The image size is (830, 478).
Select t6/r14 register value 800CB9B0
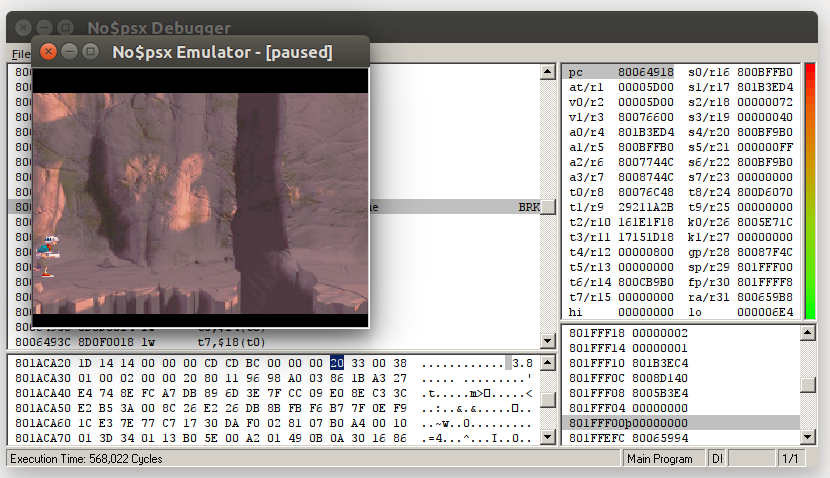coord(646,282)
